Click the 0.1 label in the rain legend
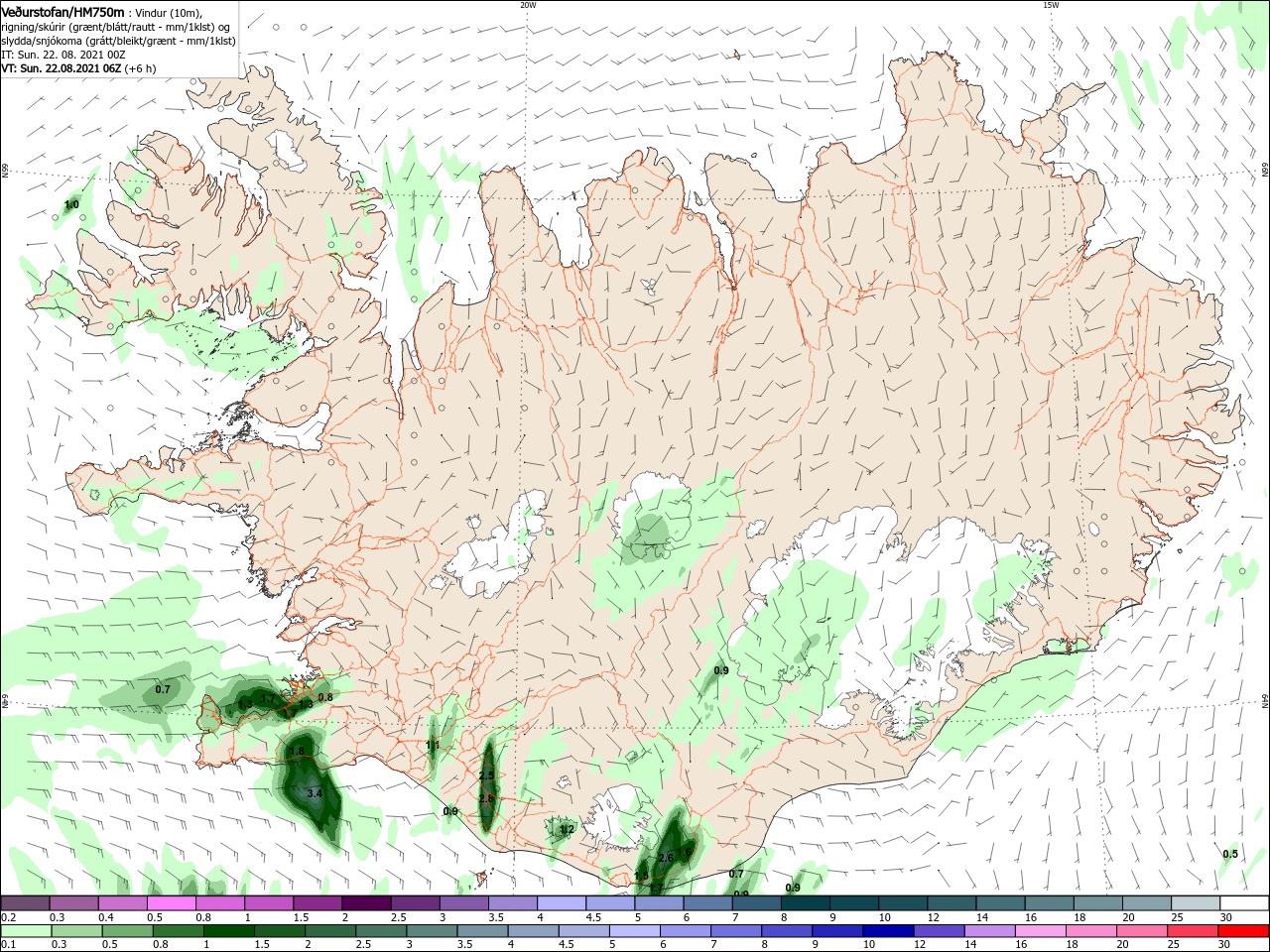Screen dimensions: 1270x952 tap(8, 945)
